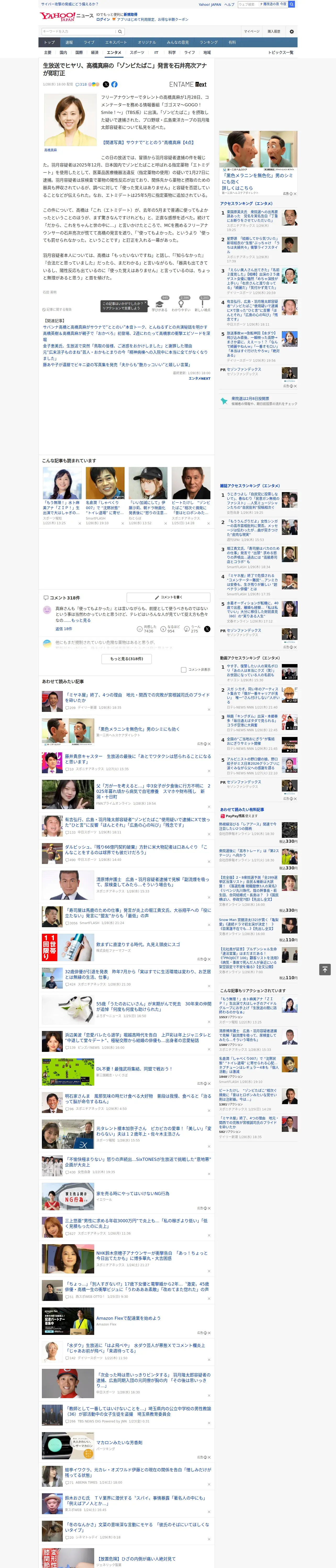This screenshot has width=336, height=1568.
Task: Select the スポーツ category
Action: coord(137,52)
